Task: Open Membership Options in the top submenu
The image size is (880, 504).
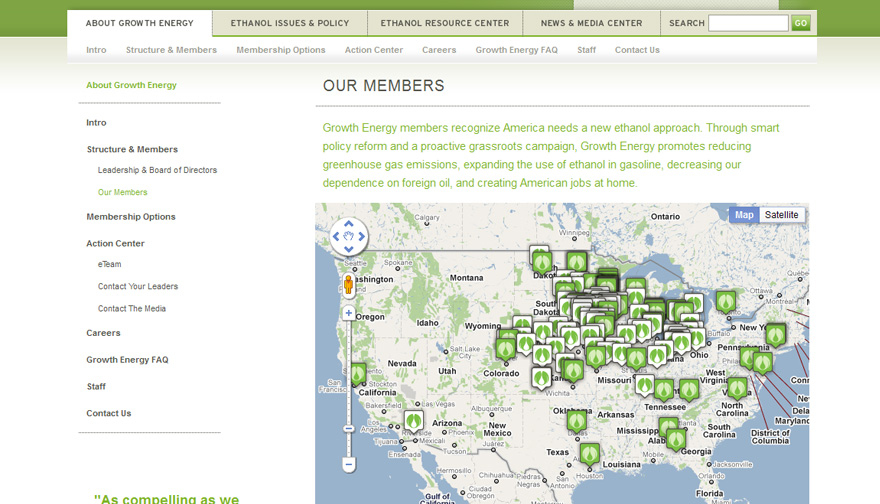Action: tap(281, 50)
